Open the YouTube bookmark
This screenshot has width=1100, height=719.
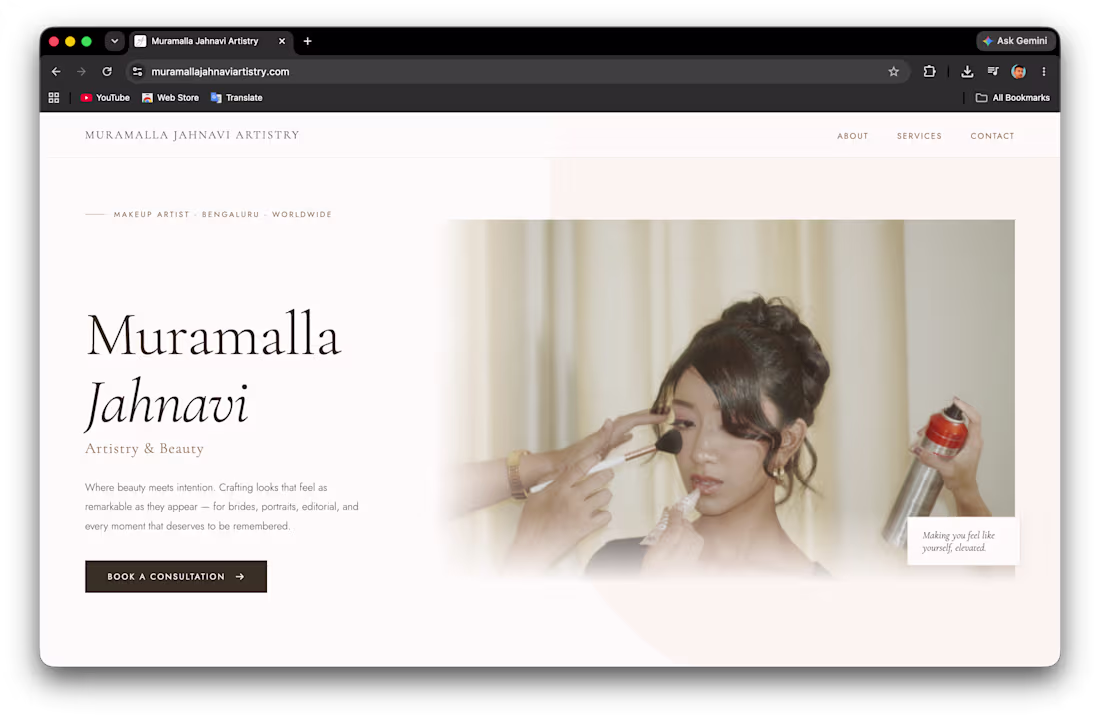105,98
